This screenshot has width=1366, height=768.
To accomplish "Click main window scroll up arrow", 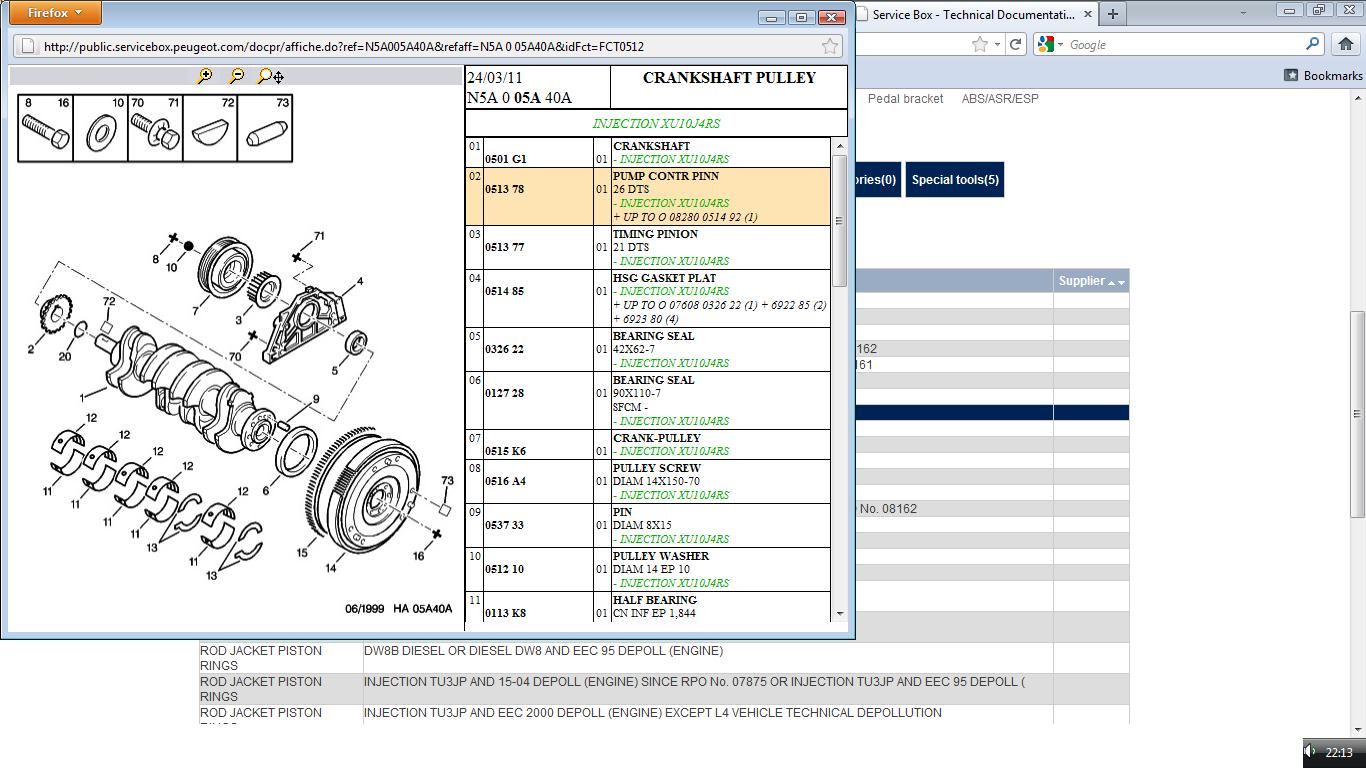I will (x=1357, y=98).
